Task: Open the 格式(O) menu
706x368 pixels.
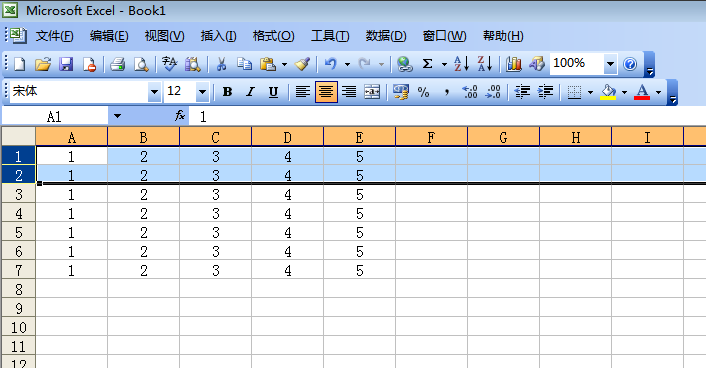Action: point(274,36)
